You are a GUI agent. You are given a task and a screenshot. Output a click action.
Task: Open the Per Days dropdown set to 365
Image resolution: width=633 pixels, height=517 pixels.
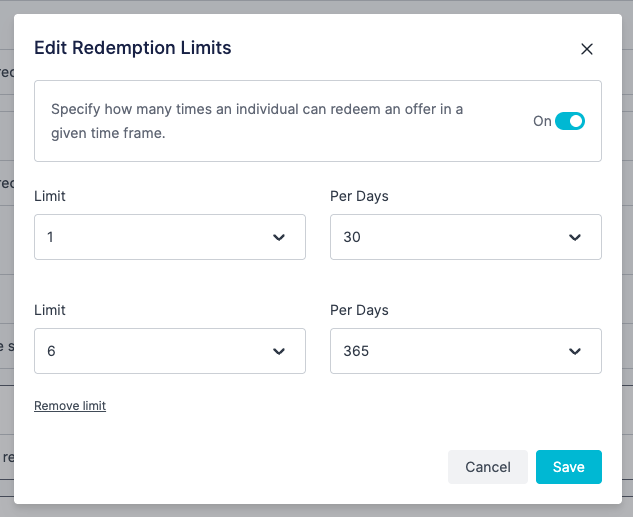(x=466, y=351)
